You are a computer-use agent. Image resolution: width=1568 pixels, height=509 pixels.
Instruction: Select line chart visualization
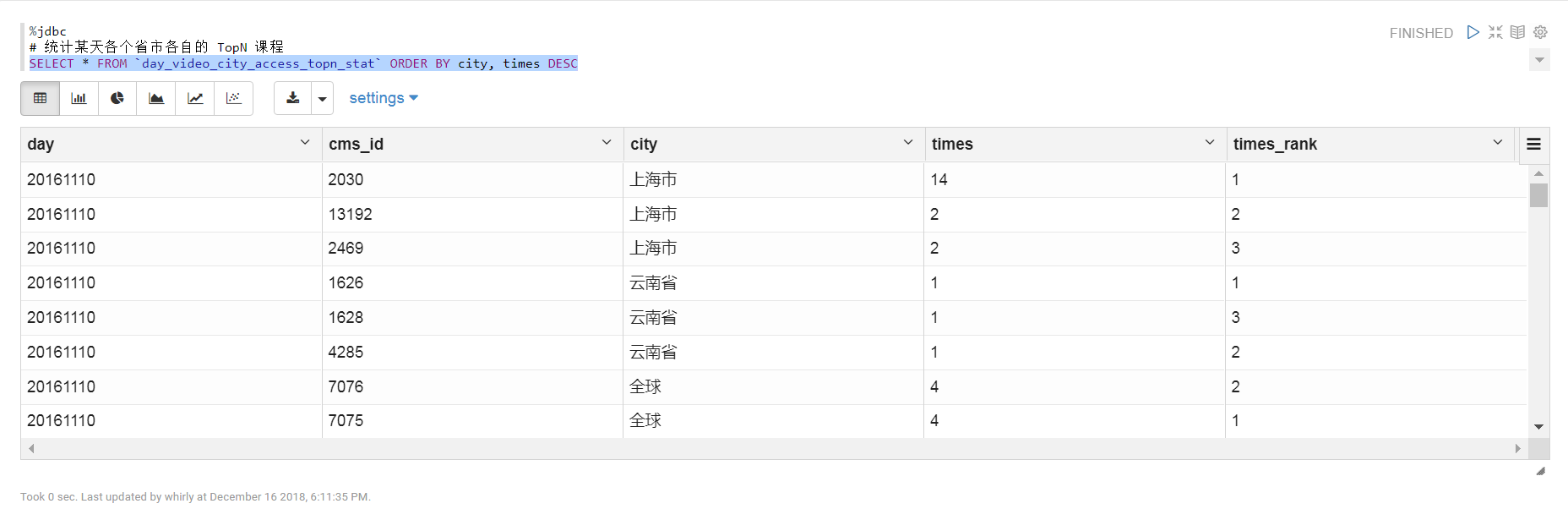[195, 98]
